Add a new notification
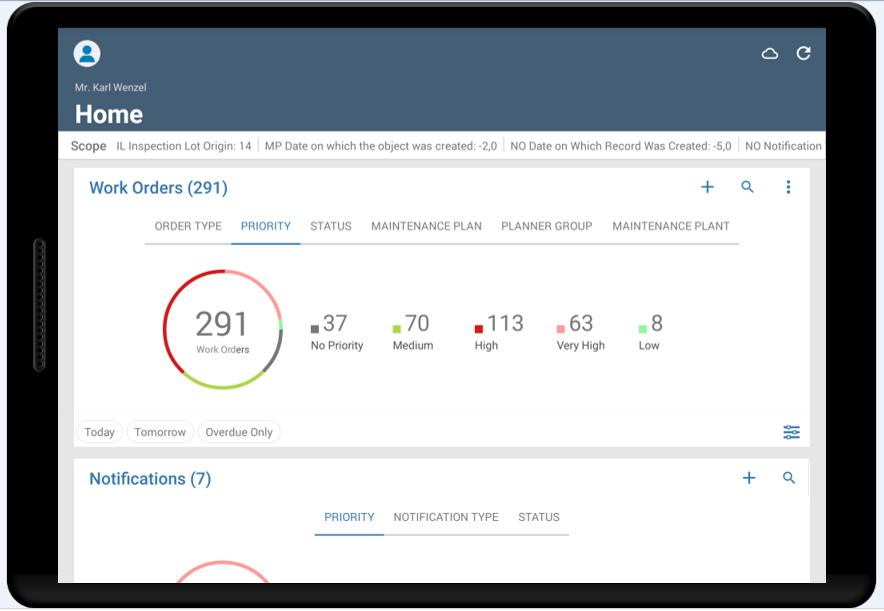Viewport: 884px width, 611px height. (748, 478)
